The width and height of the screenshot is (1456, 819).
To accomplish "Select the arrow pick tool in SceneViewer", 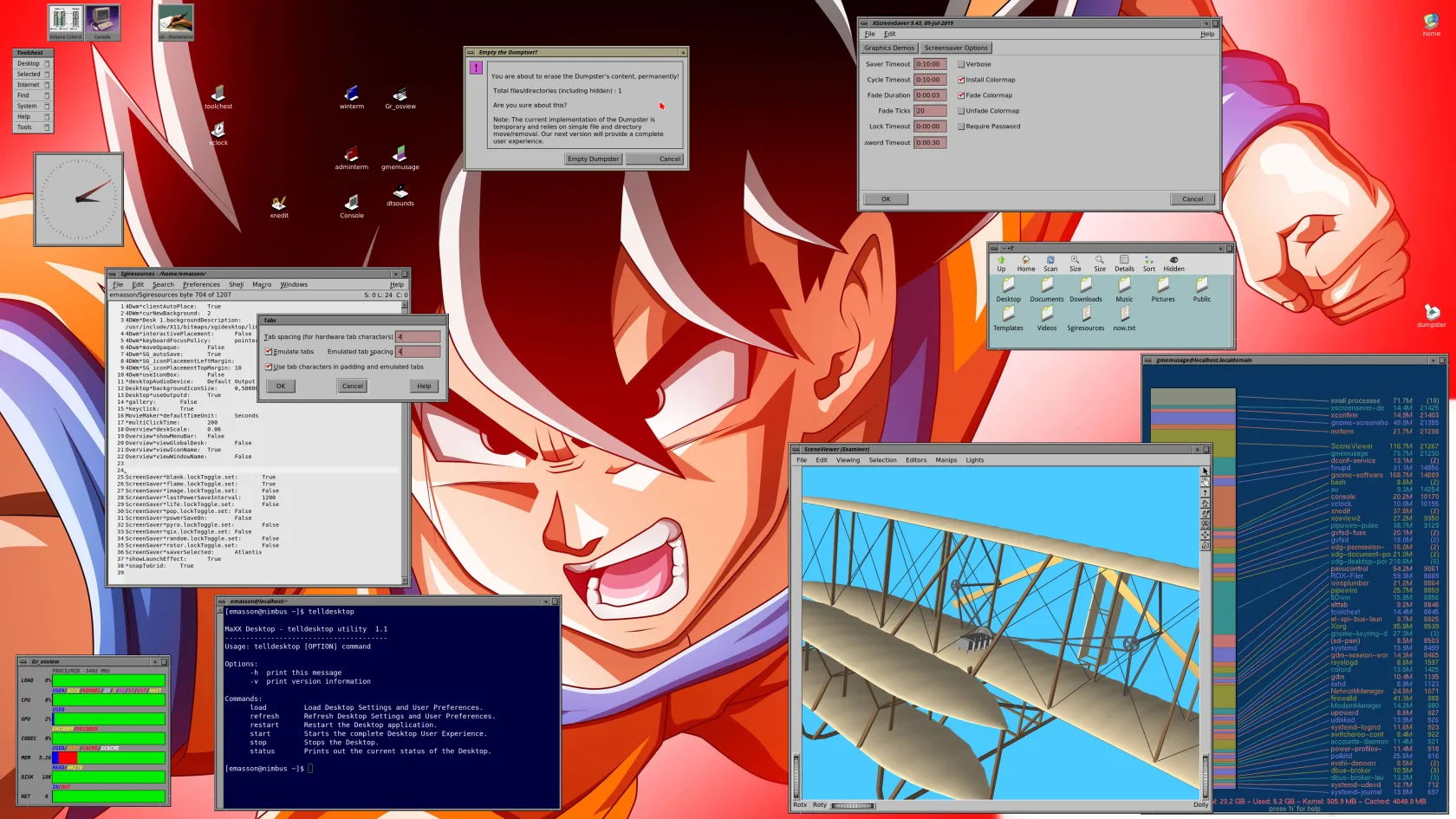I will 1205,471.
